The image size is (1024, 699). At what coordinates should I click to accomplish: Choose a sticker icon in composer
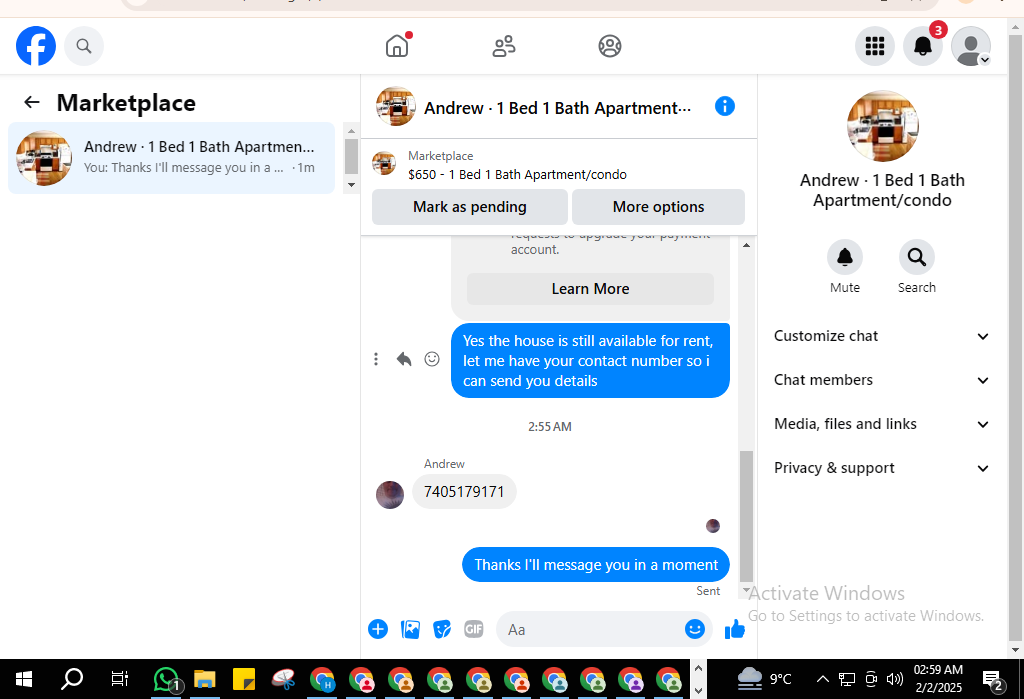442,629
